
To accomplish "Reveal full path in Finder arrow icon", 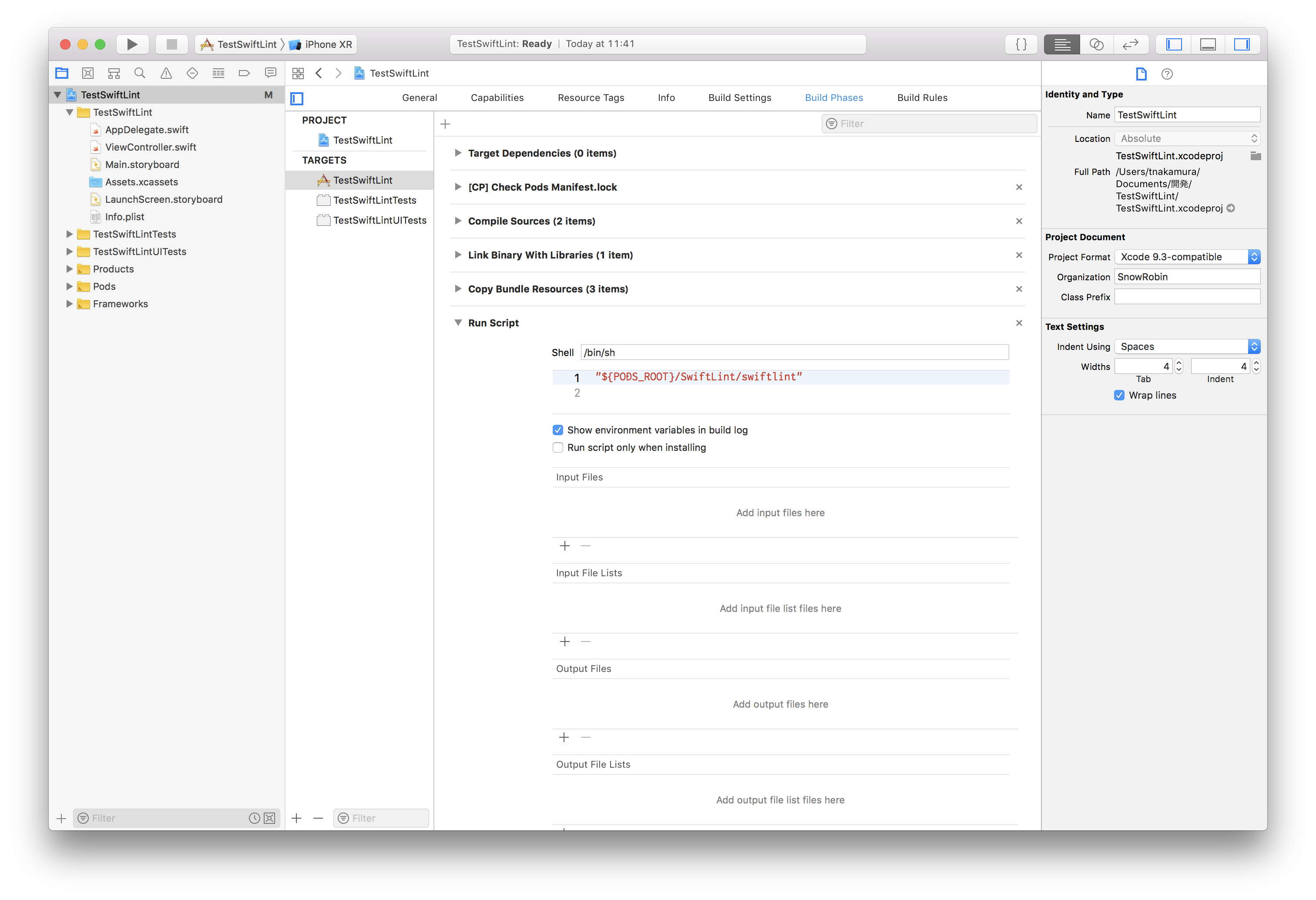I will pos(1231,208).
